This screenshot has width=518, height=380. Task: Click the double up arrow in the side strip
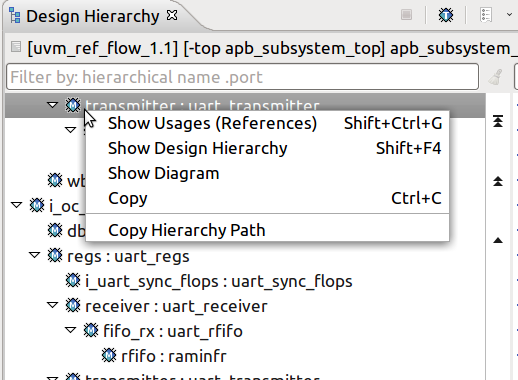498,181
